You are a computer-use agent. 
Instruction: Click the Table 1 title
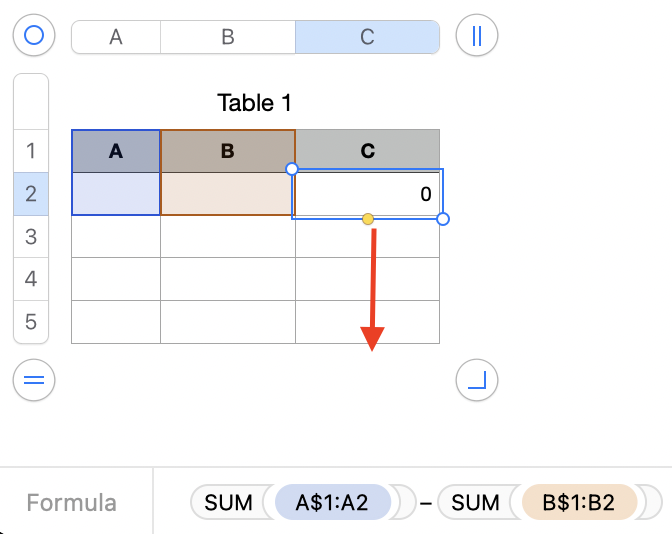(x=254, y=103)
